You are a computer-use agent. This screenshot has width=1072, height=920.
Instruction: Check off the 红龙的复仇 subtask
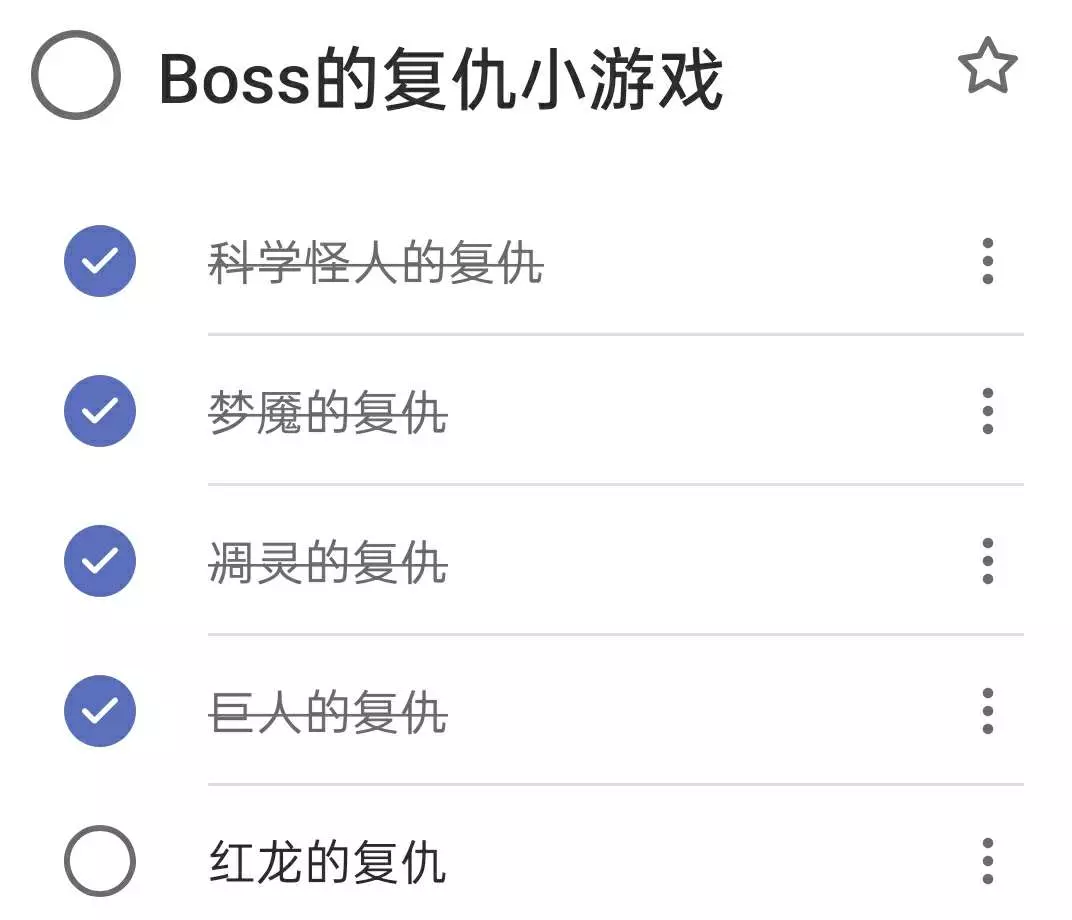pyautogui.click(x=100, y=861)
